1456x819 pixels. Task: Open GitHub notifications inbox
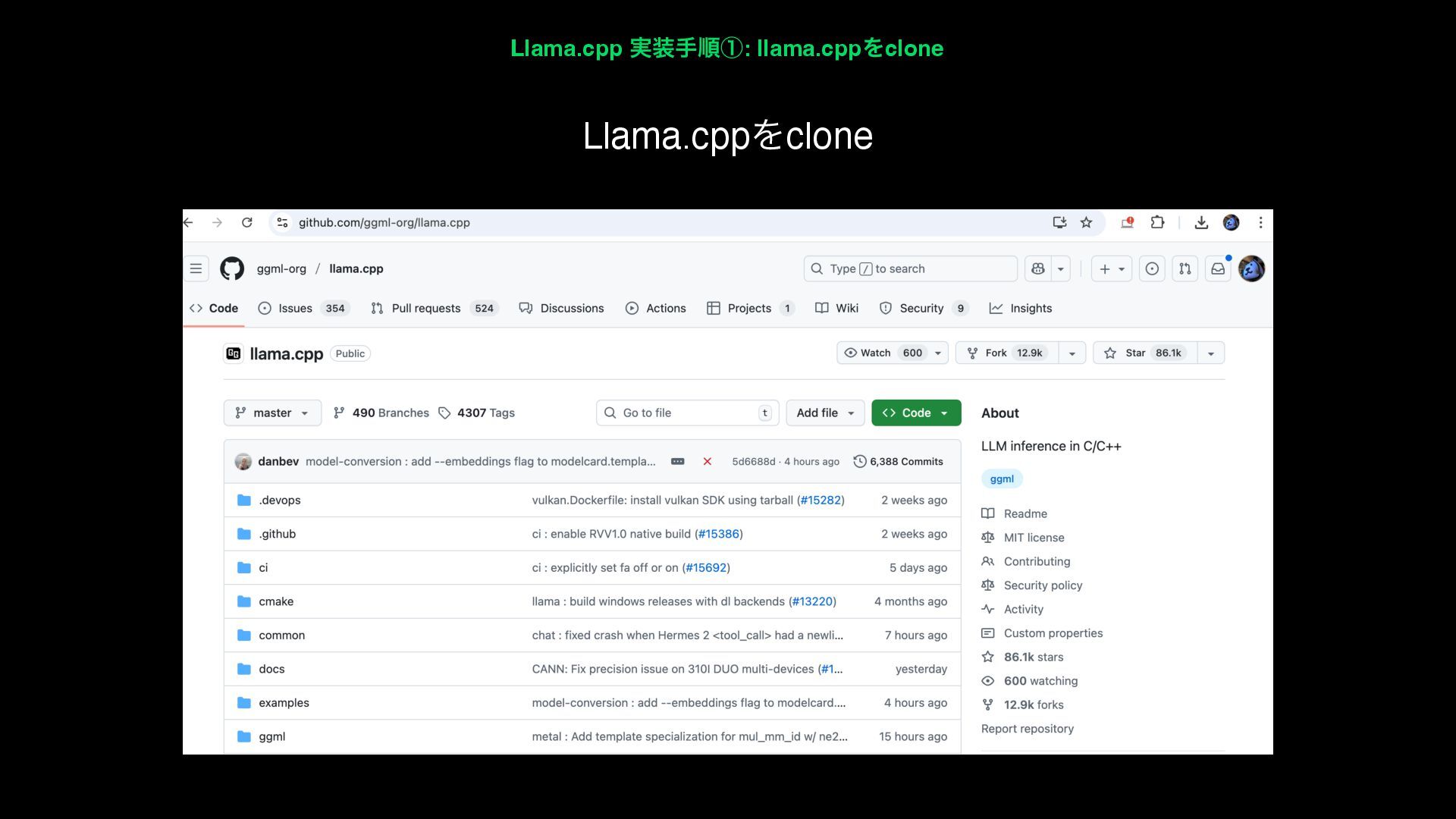tap(1218, 268)
